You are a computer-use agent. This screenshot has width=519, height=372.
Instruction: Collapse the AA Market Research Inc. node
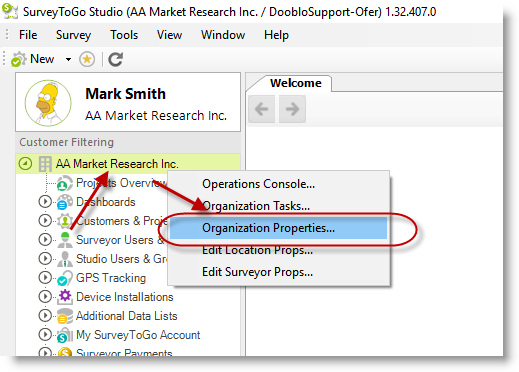[25, 164]
